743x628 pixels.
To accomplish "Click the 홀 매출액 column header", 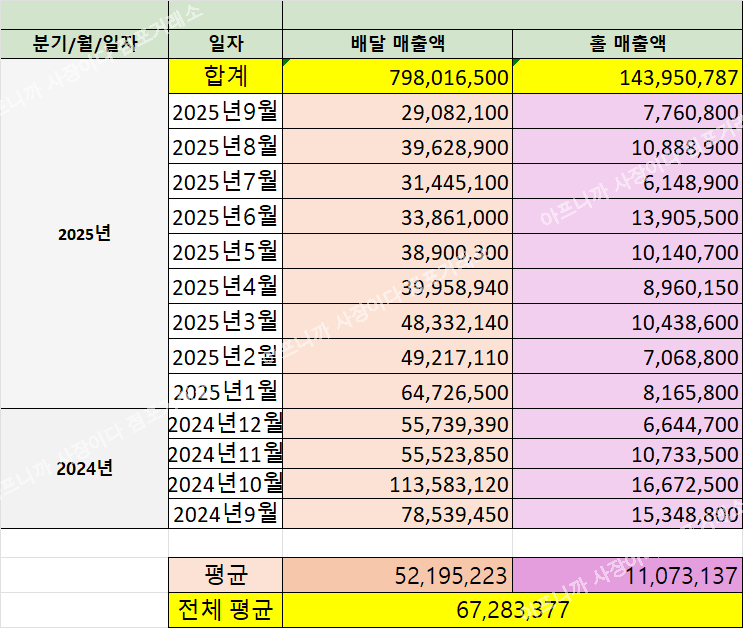I will [627, 44].
